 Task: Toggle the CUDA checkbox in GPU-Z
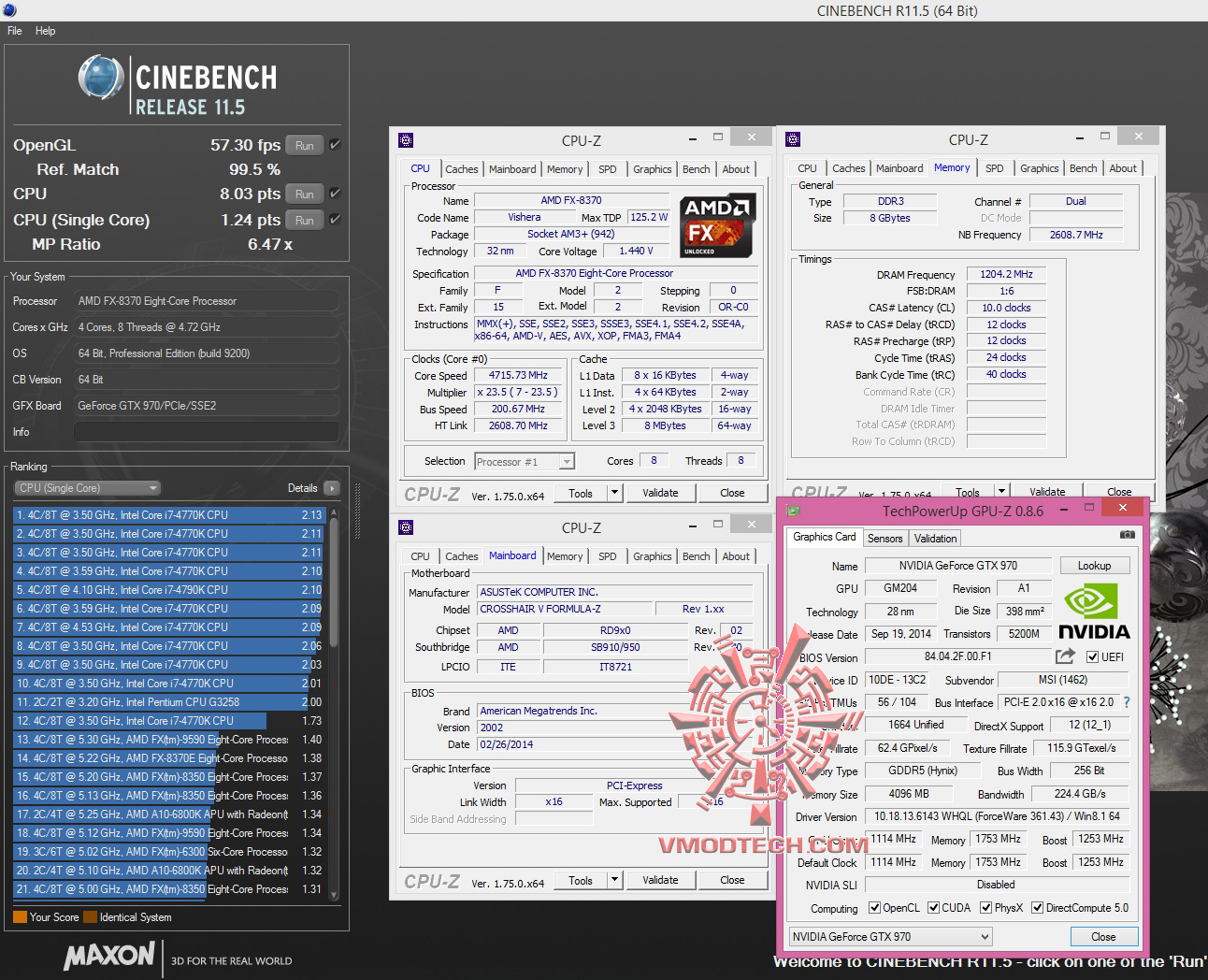point(933,907)
